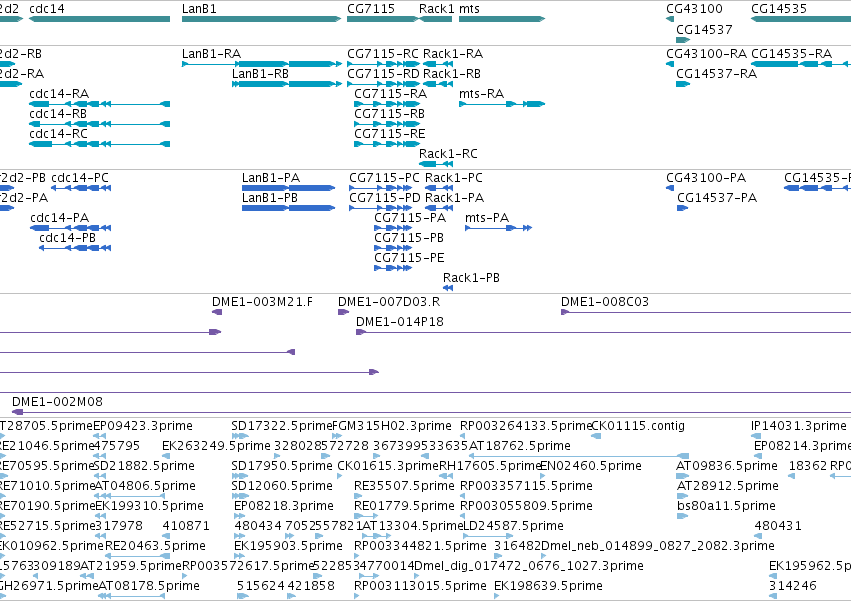The width and height of the screenshot is (851, 601).
Task: Select protein cdc14-PB
Action: coord(75,248)
